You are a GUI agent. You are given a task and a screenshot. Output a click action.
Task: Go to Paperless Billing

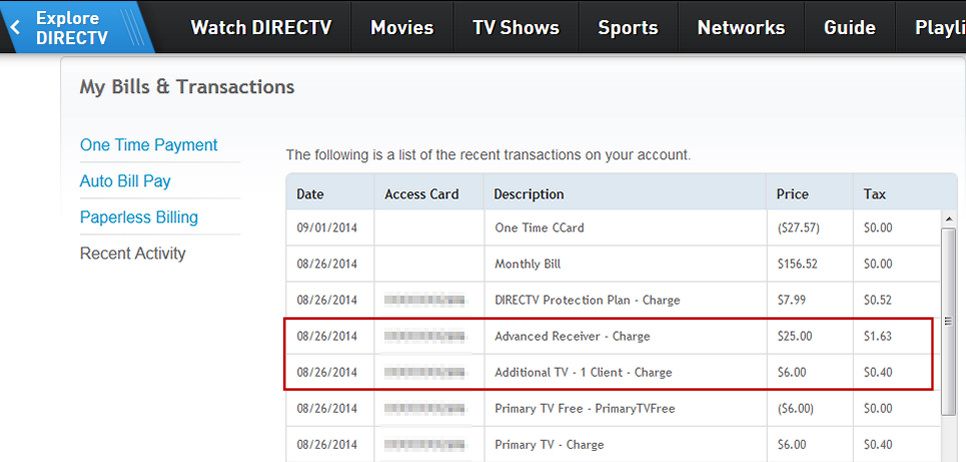pos(139,217)
